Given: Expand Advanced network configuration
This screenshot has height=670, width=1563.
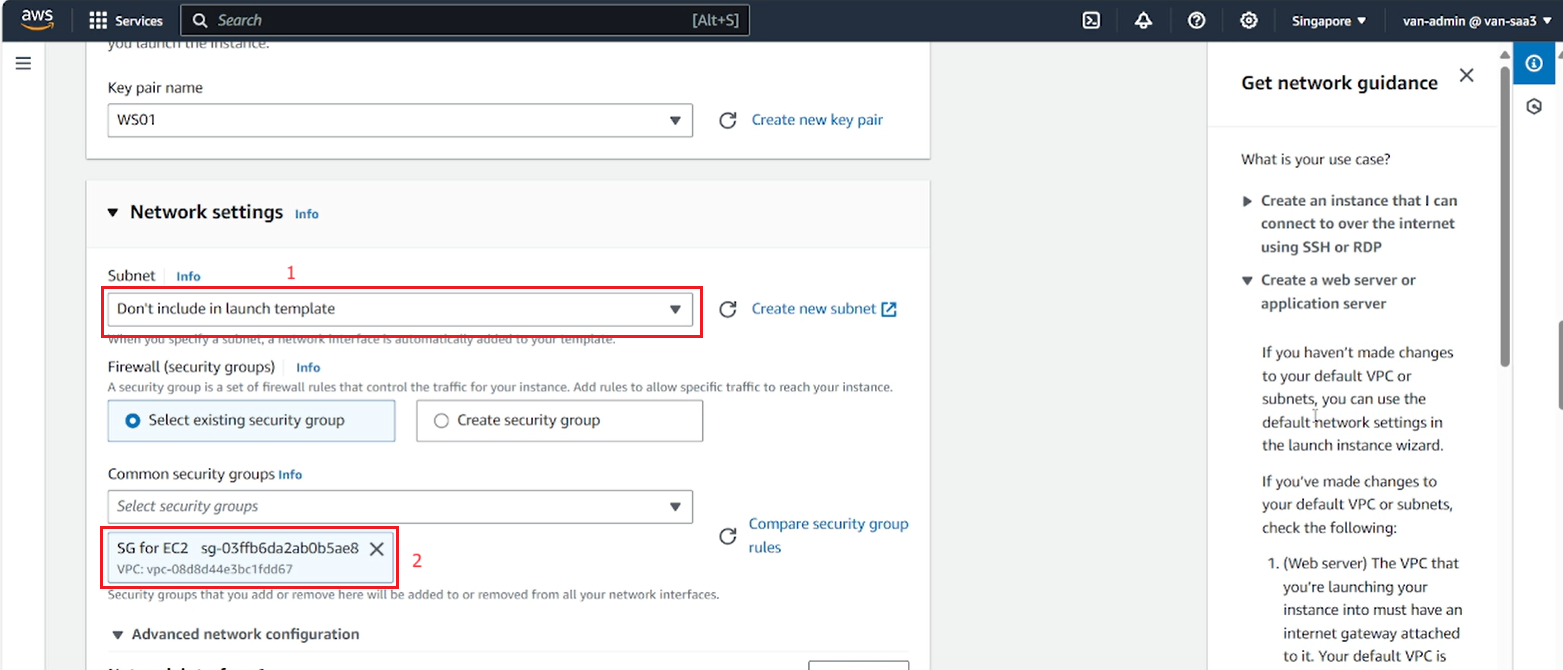Looking at the screenshot, I should coord(236,634).
